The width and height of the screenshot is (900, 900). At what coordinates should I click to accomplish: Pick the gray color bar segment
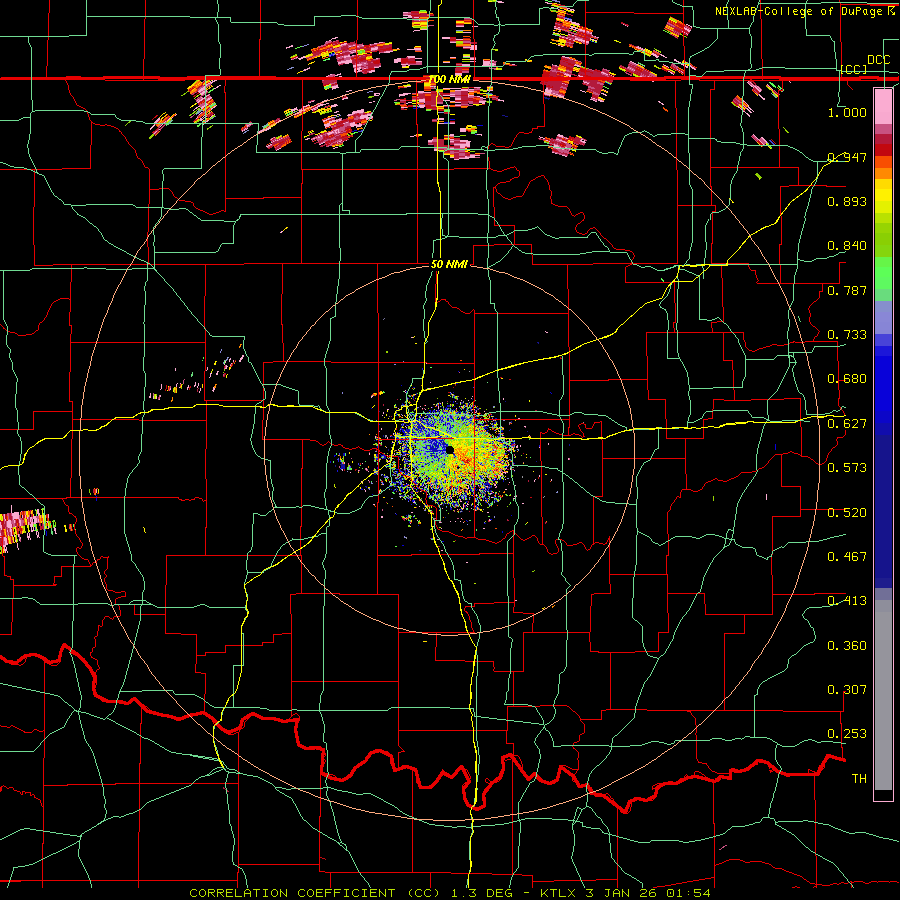coord(883,695)
